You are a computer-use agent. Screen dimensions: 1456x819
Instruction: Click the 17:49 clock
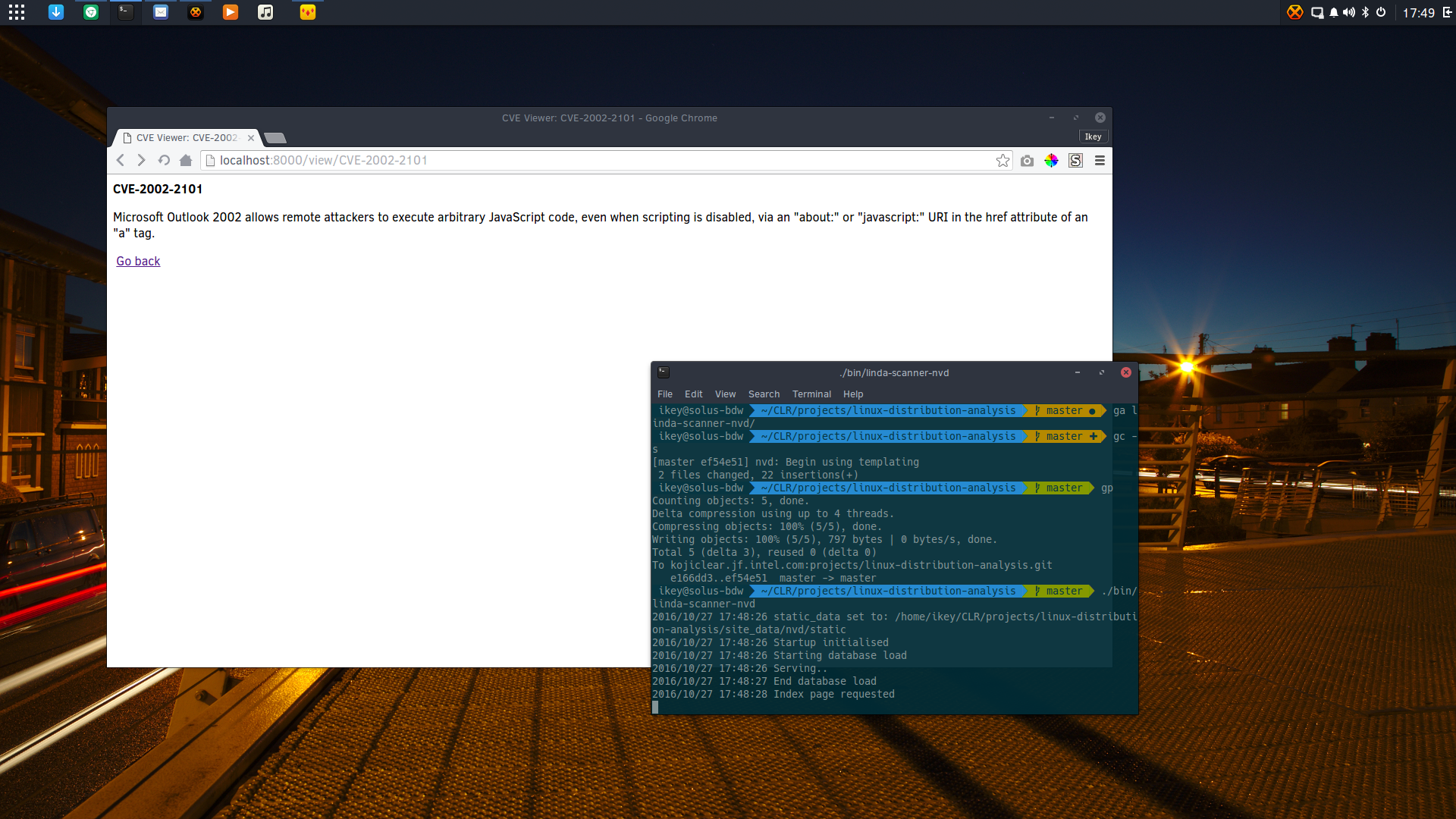pos(1418,13)
